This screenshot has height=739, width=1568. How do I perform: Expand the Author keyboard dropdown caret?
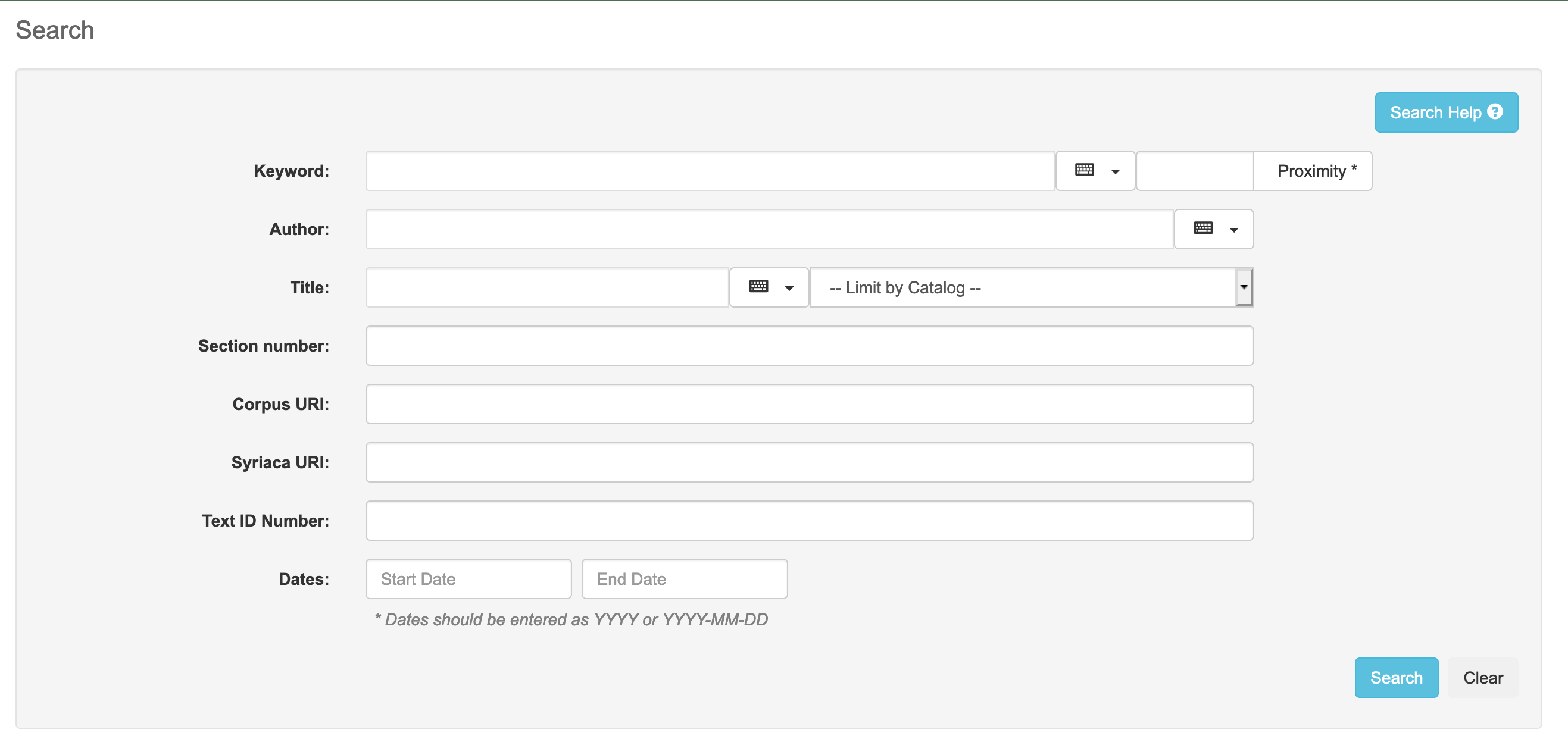pos(1234,230)
